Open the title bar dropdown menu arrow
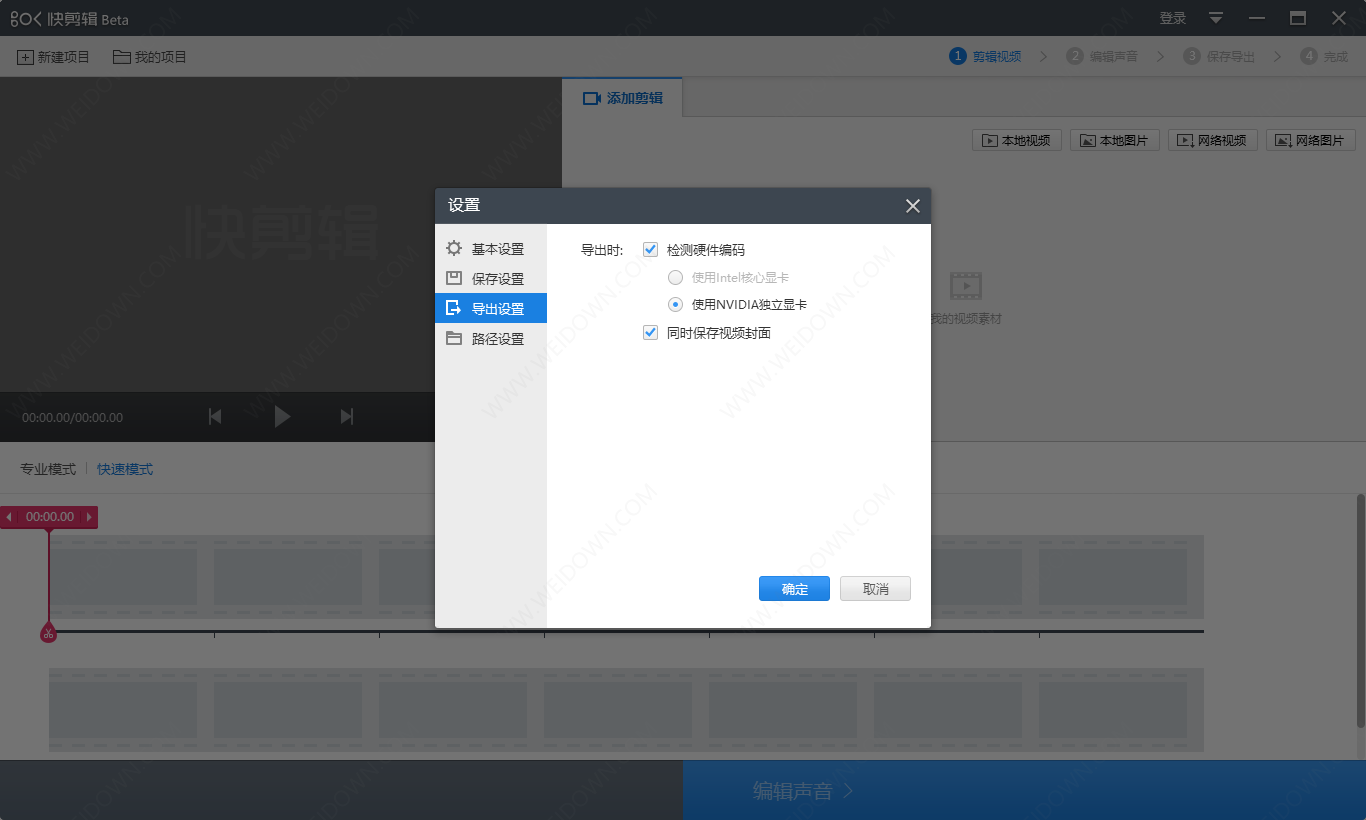 pos(1216,18)
